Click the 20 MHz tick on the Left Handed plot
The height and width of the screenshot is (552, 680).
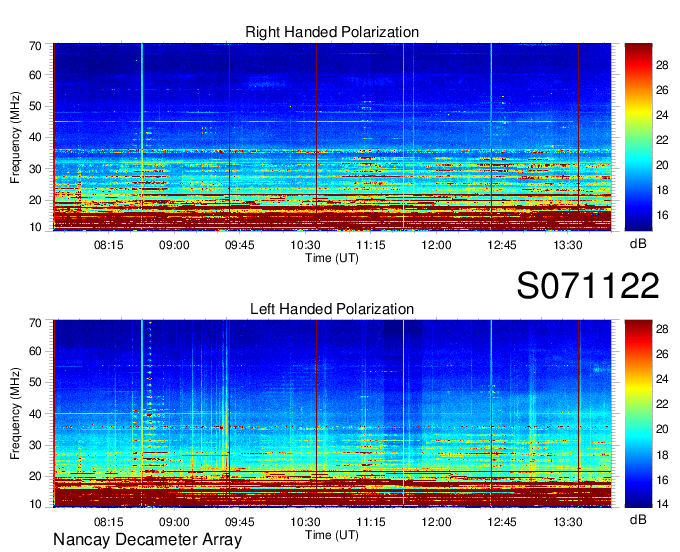[35, 476]
